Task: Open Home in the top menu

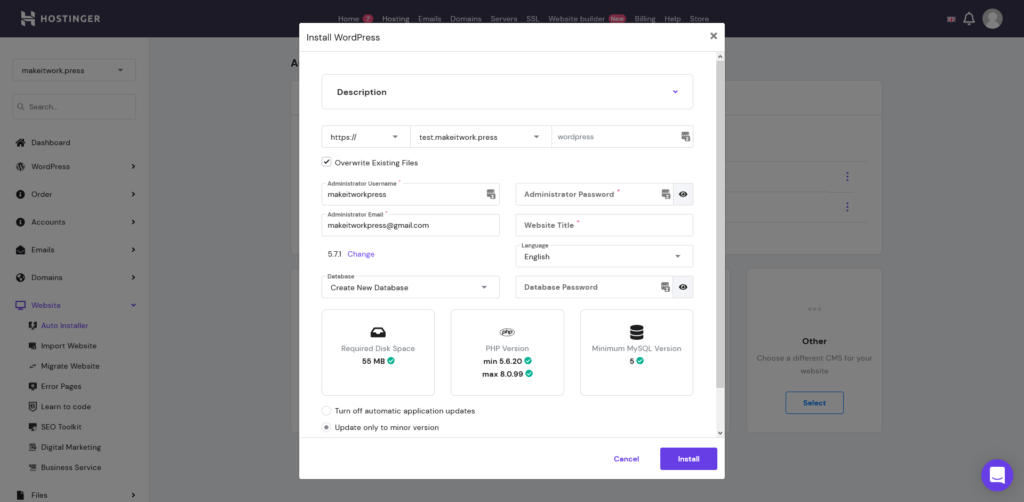Action: coord(349,19)
